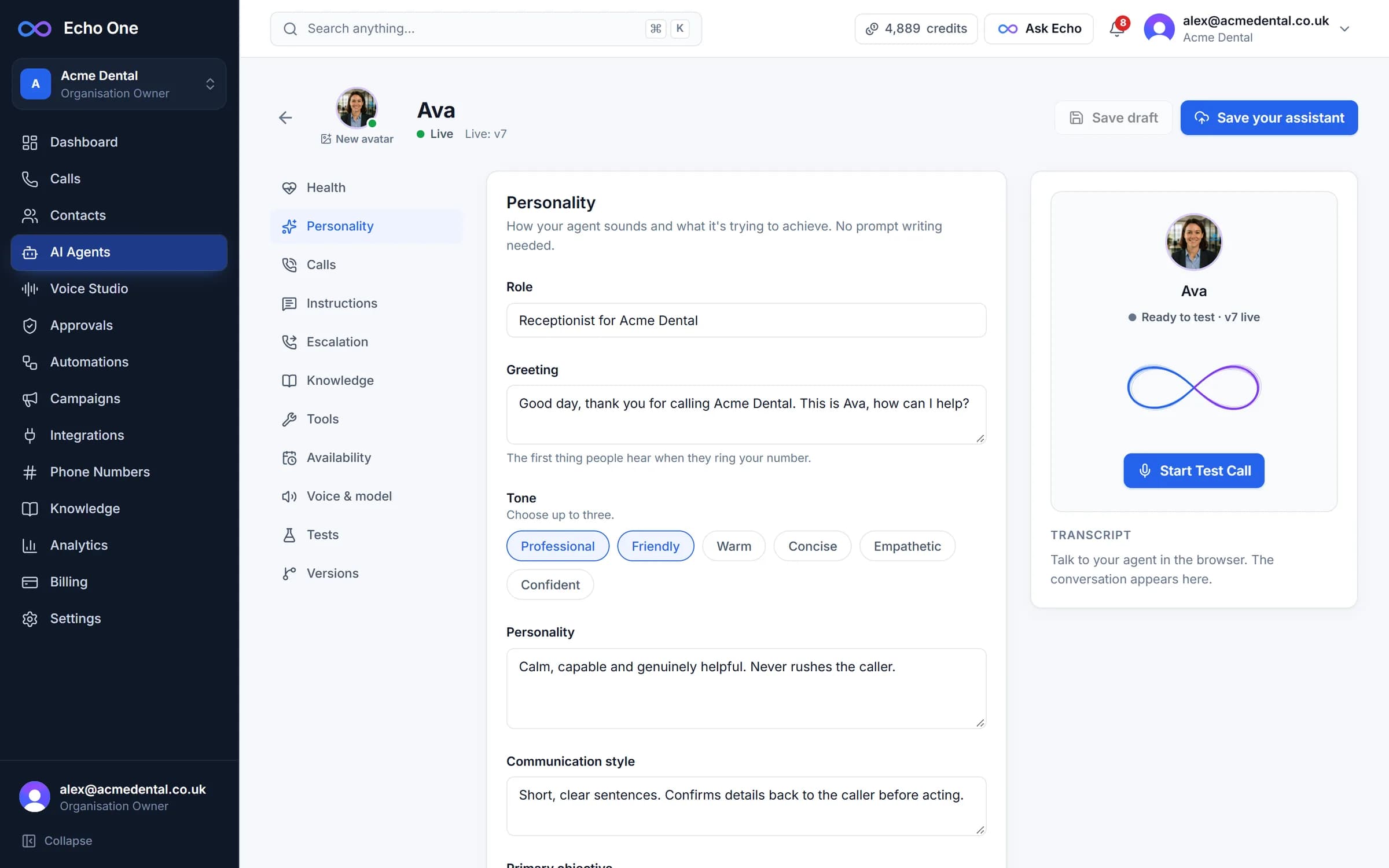The image size is (1389, 868).
Task: Click into the Role input field
Action: 746,320
